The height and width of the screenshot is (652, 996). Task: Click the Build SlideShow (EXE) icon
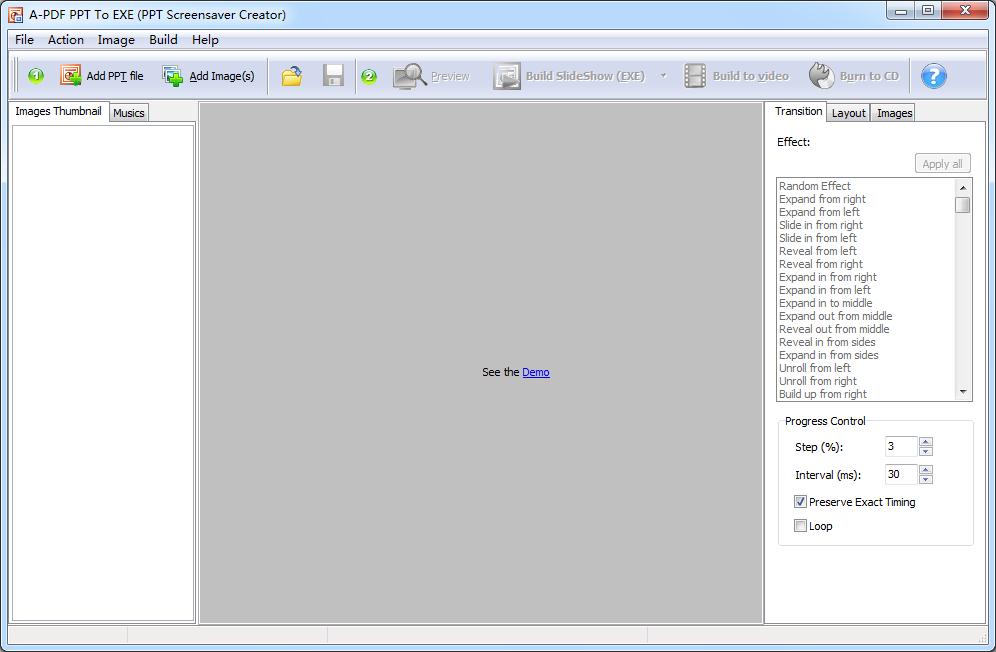pyautogui.click(x=506, y=76)
